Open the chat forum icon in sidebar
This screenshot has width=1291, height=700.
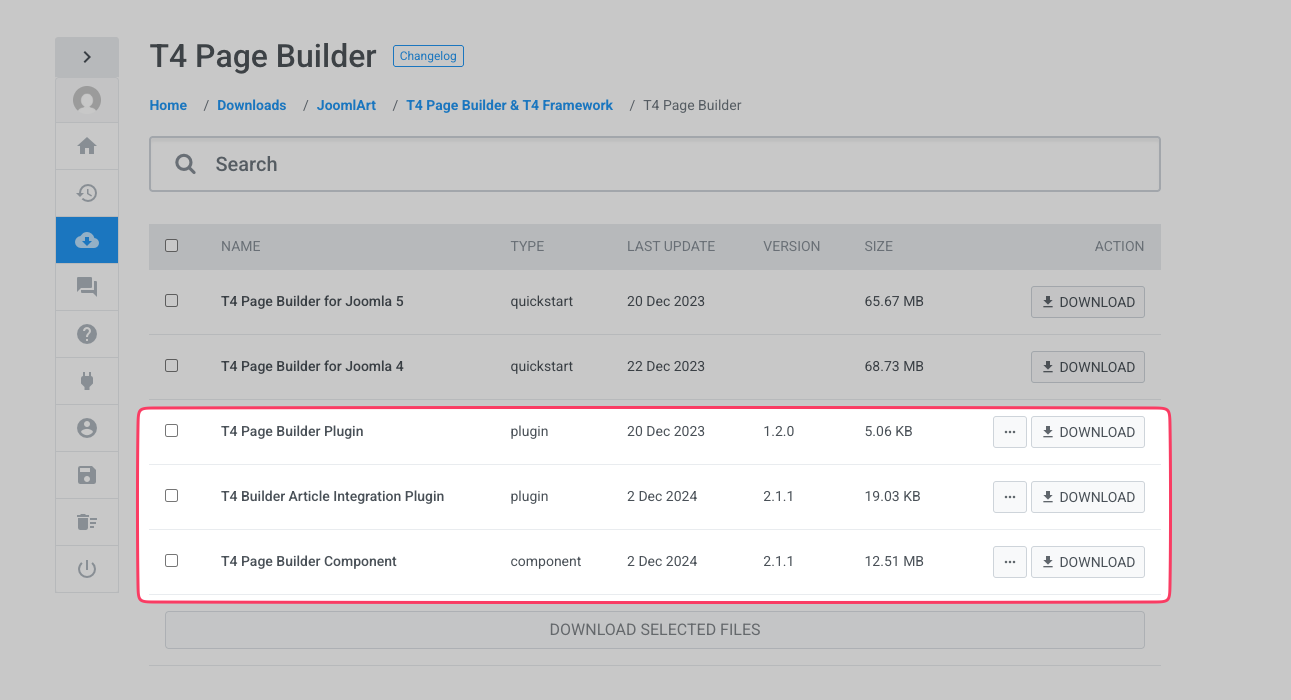[x=87, y=287]
